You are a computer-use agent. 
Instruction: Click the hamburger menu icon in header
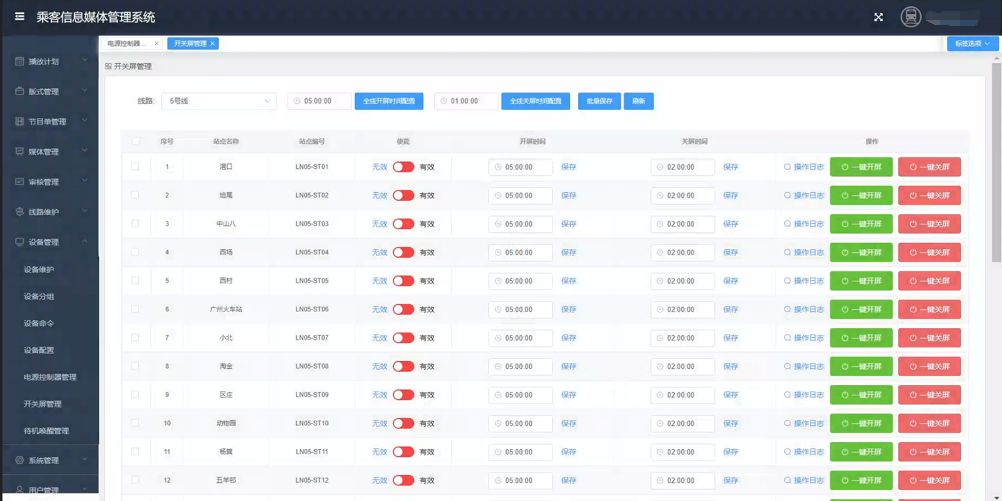(19, 16)
